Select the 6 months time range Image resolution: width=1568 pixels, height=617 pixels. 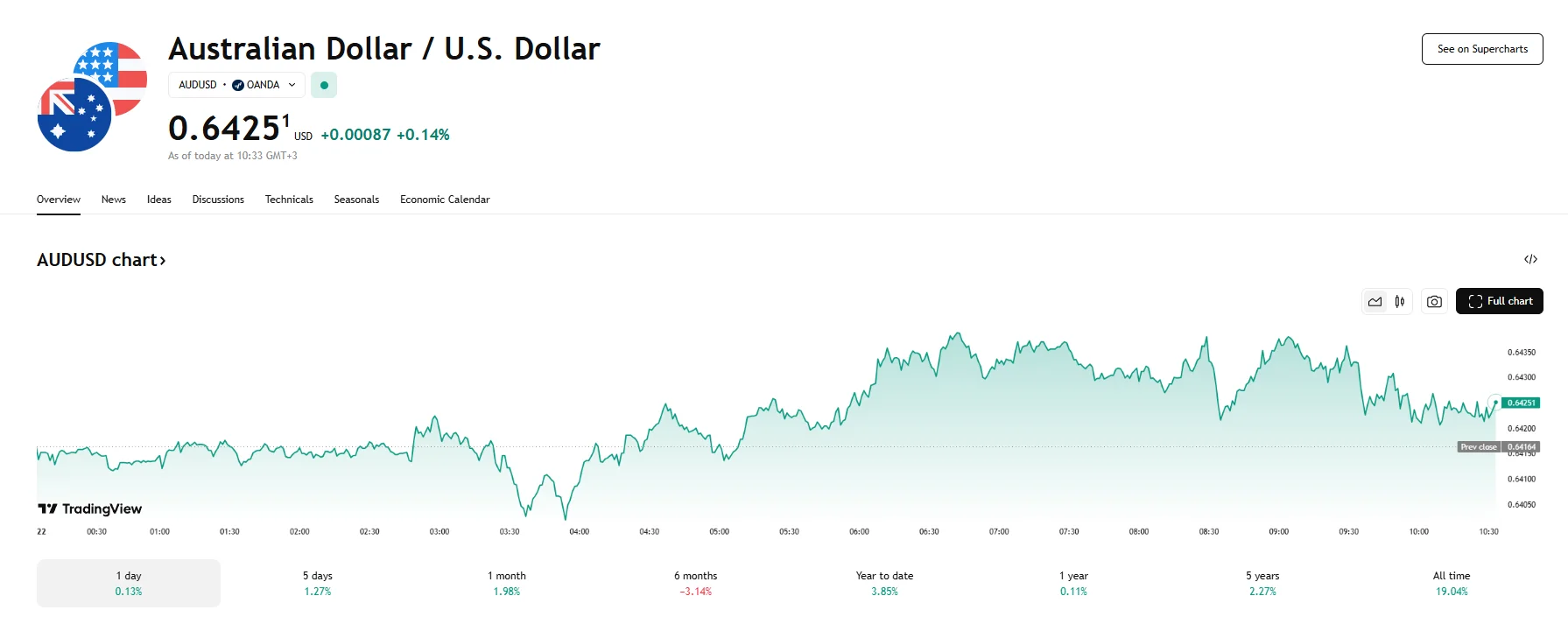coord(695,583)
